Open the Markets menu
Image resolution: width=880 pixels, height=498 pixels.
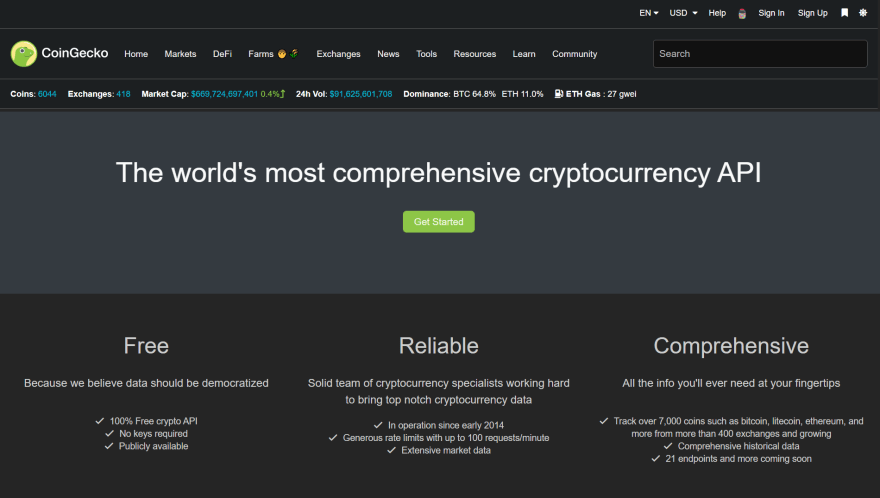[x=180, y=54]
